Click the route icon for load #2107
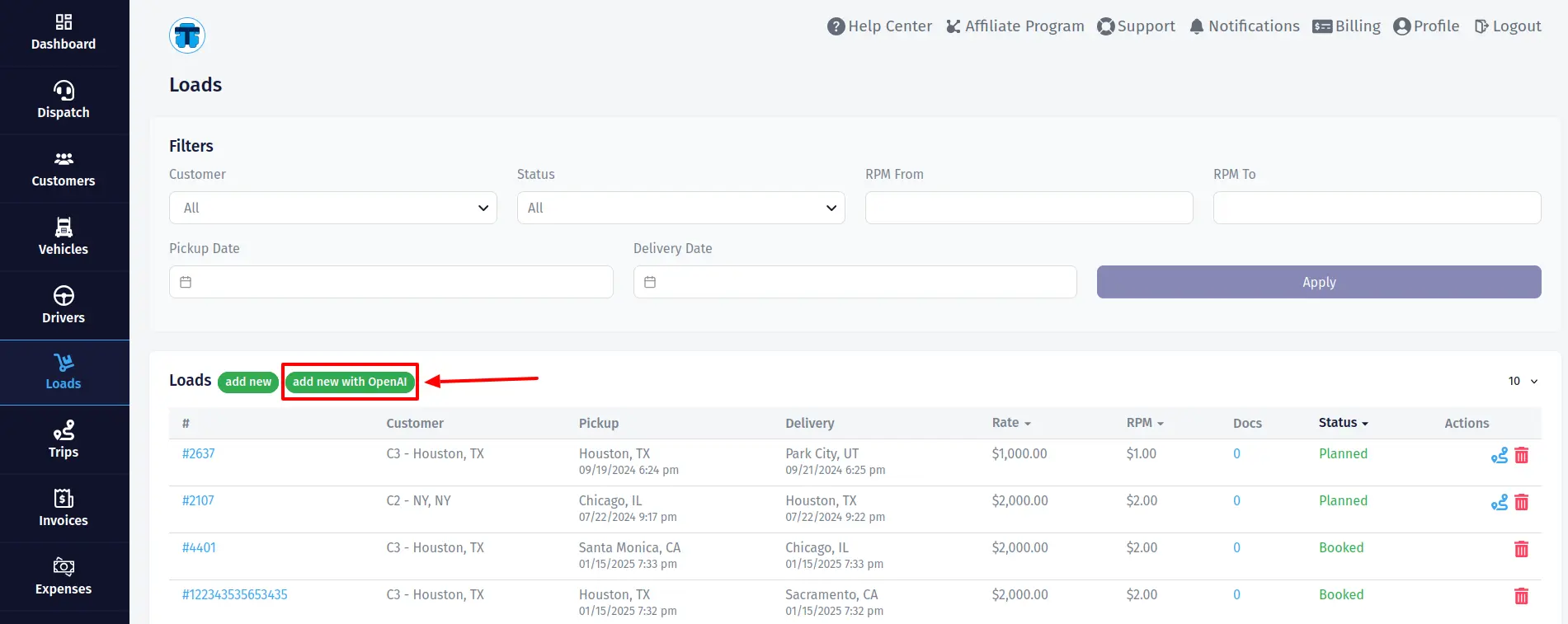Screen dimensions: 1568x624 click(1499, 502)
